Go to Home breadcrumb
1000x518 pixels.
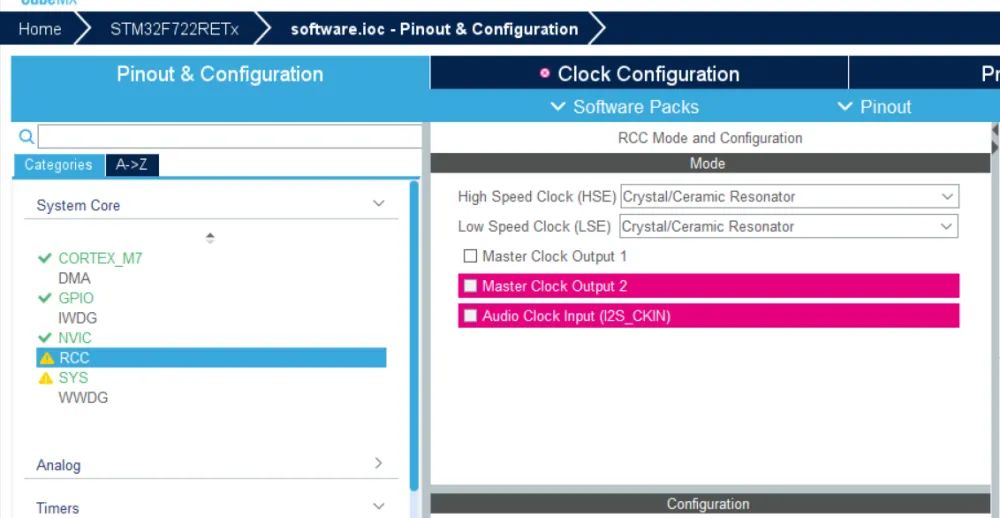tap(40, 29)
